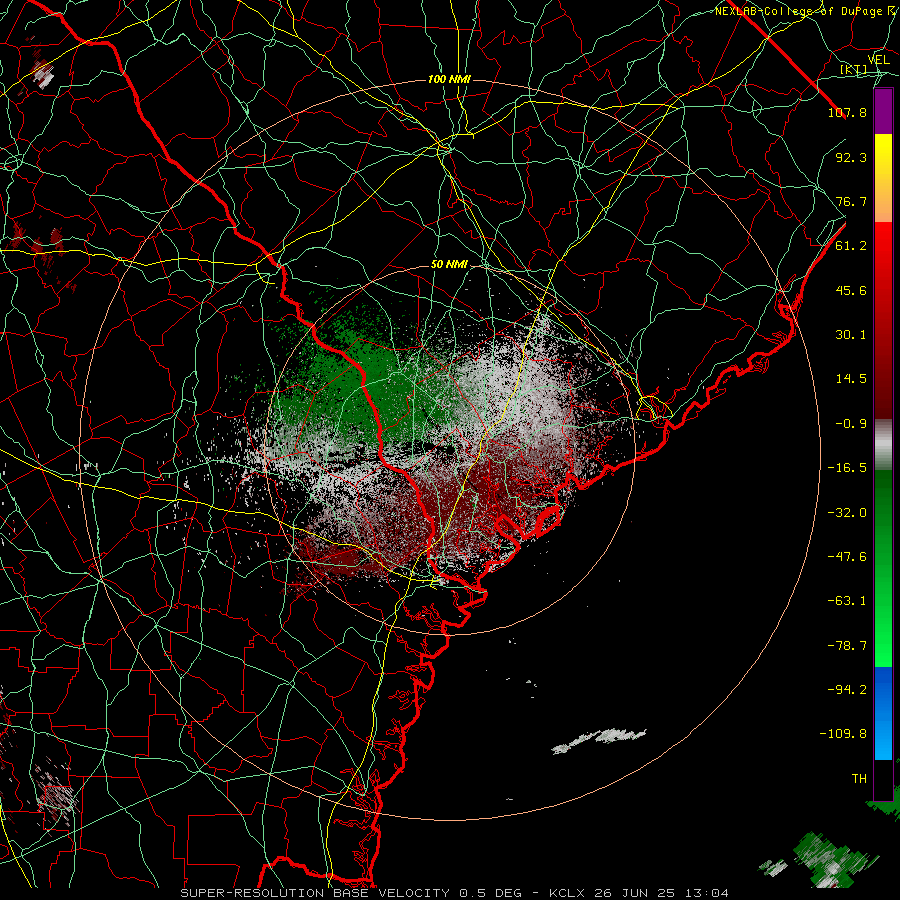Image resolution: width=900 pixels, height=900 pixels.
Task: Click the 107.8 value on velocity scale
Action: (x=847, y=112)
